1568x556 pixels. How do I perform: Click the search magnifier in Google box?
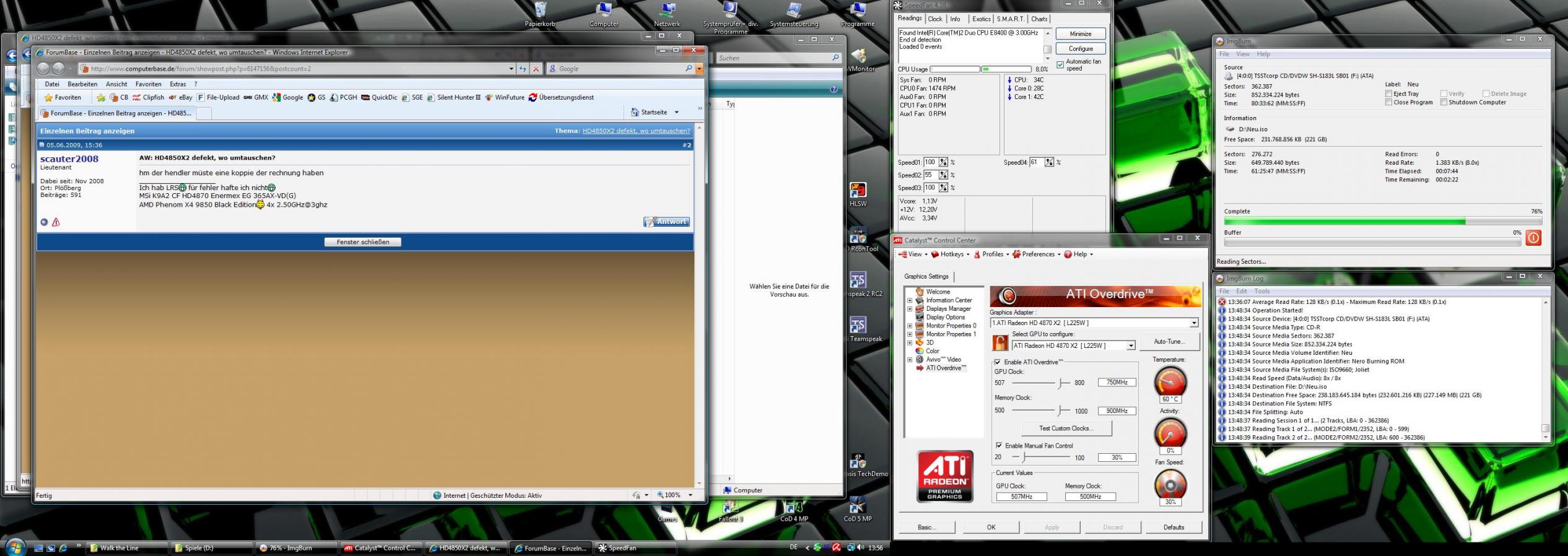[x=688, y=69]
